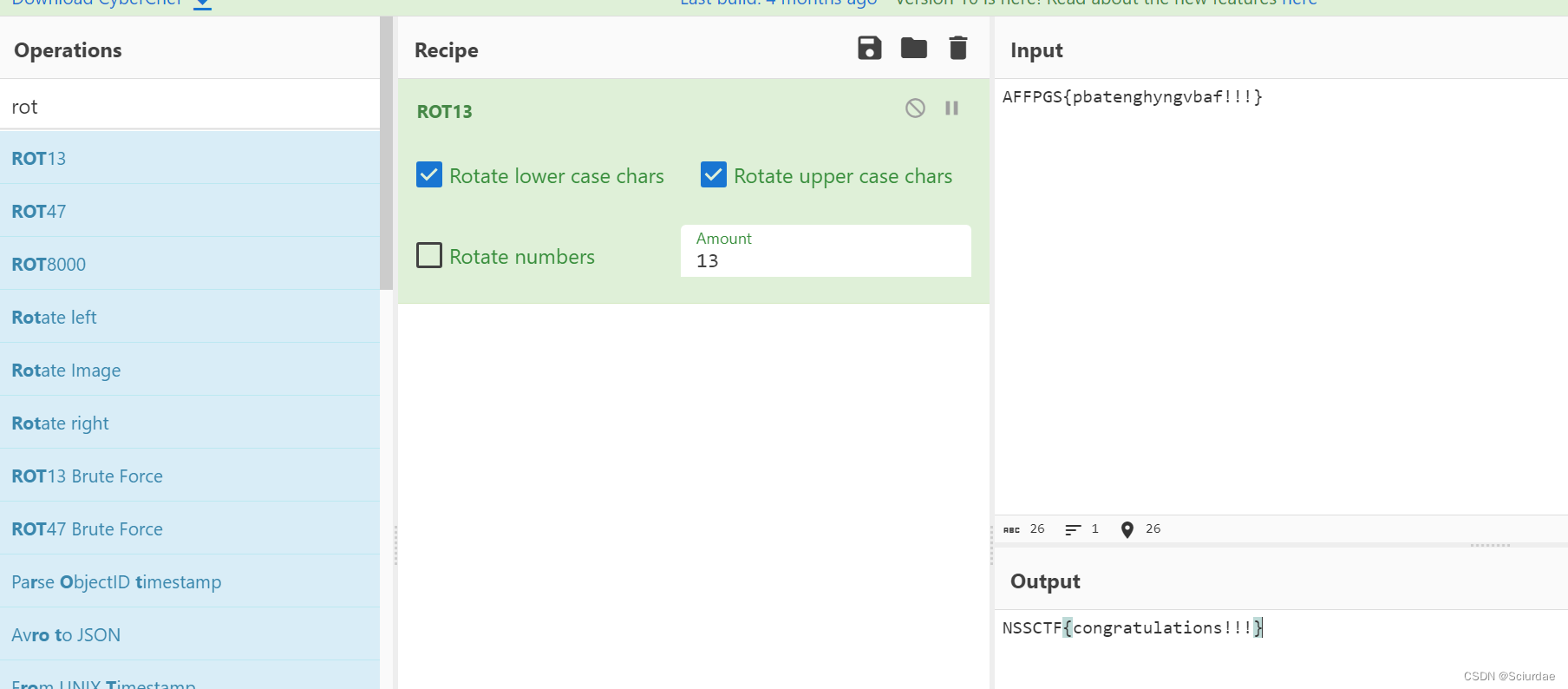This screenshot has height=689, width=1568.
Task: Click the output text NSSCTF{congratulations!!!}
Action: (1132, 627)
